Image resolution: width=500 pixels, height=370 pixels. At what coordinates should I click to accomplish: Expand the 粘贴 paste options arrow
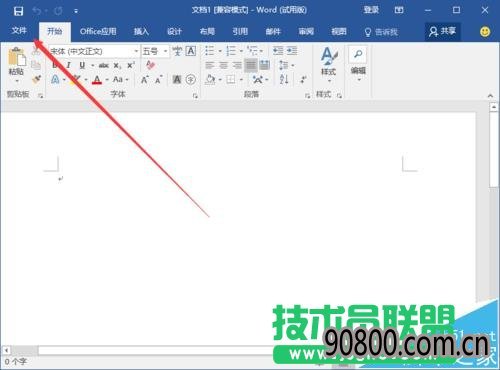(17, 81)
